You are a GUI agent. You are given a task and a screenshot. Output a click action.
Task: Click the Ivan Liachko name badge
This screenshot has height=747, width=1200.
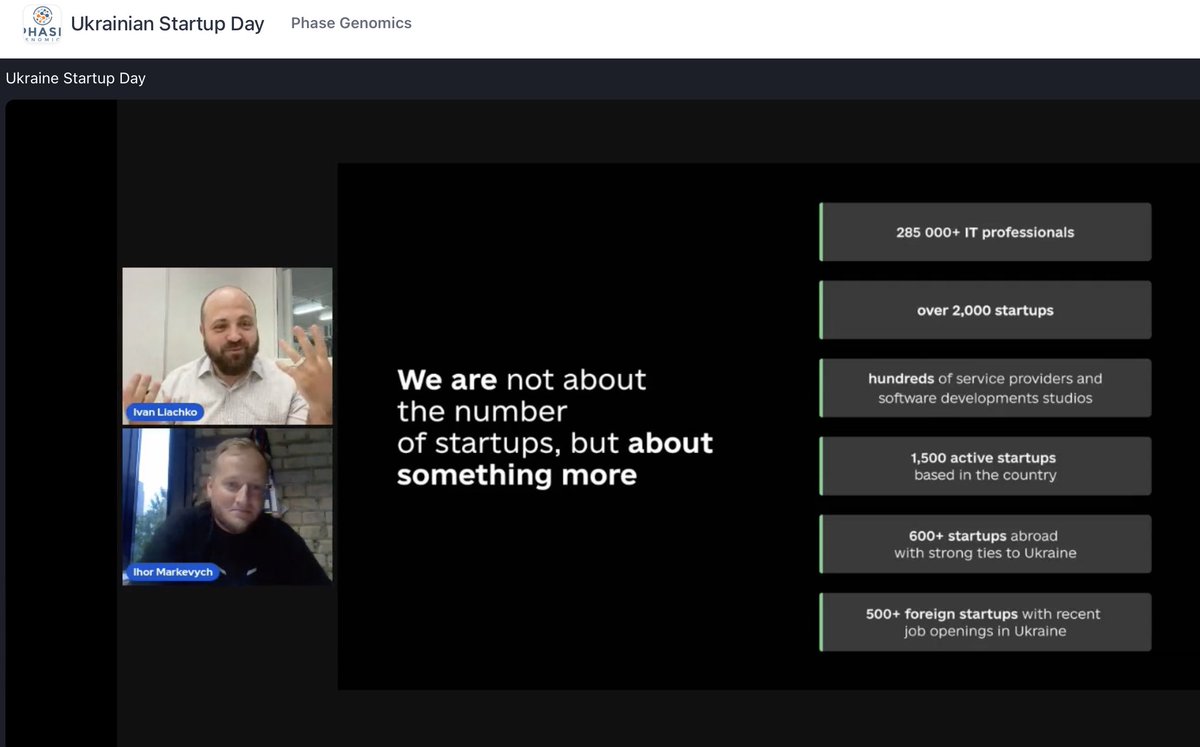tap(165, 411)
